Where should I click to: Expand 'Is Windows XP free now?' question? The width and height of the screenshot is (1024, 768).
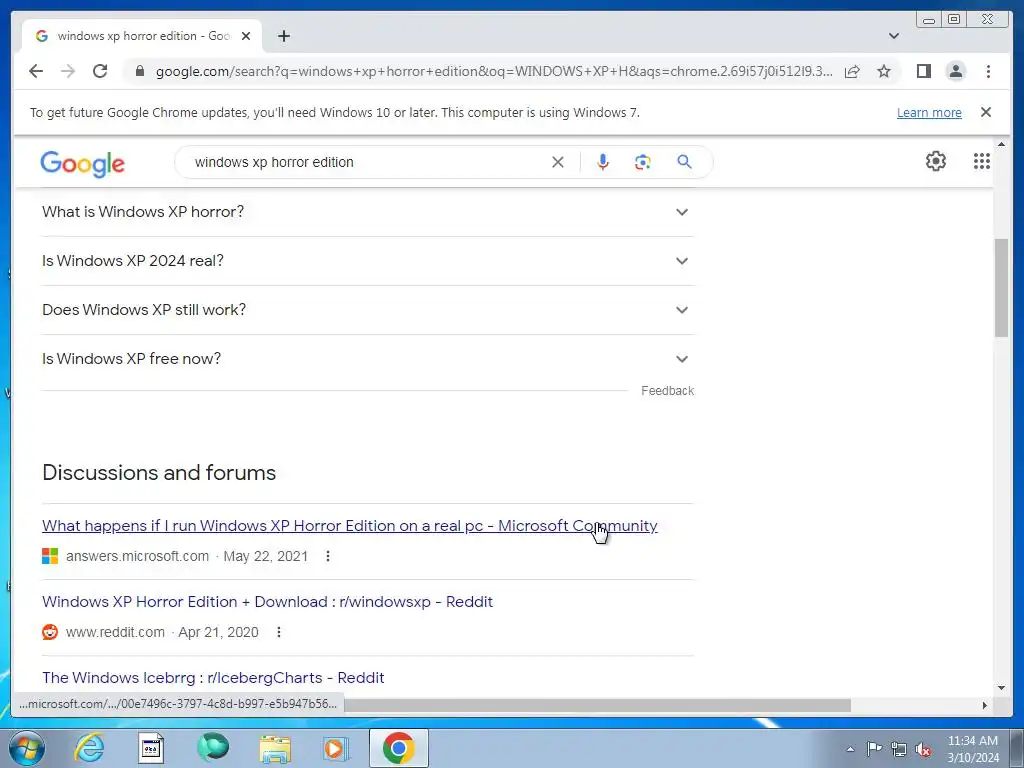tap(368, 359)
